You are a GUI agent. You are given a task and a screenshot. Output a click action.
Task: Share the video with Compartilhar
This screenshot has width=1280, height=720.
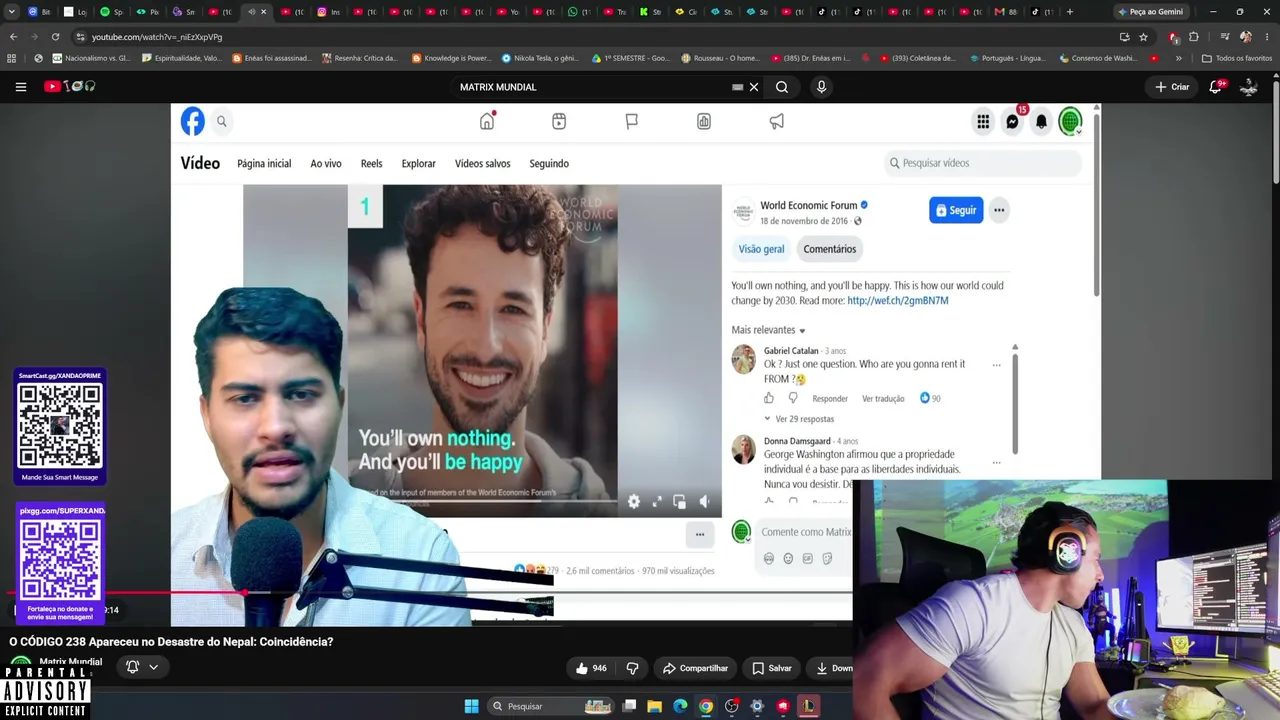(x=696, y=668)
